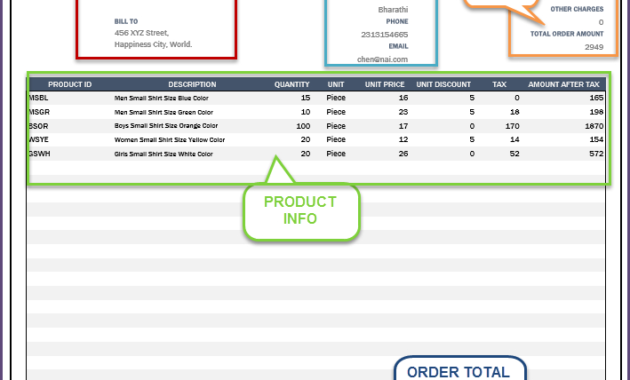Viewport: 630px width, 380px height.
Task: Select the email chen@nai.com
Action: pyautogui.click(x=382, y=59)
